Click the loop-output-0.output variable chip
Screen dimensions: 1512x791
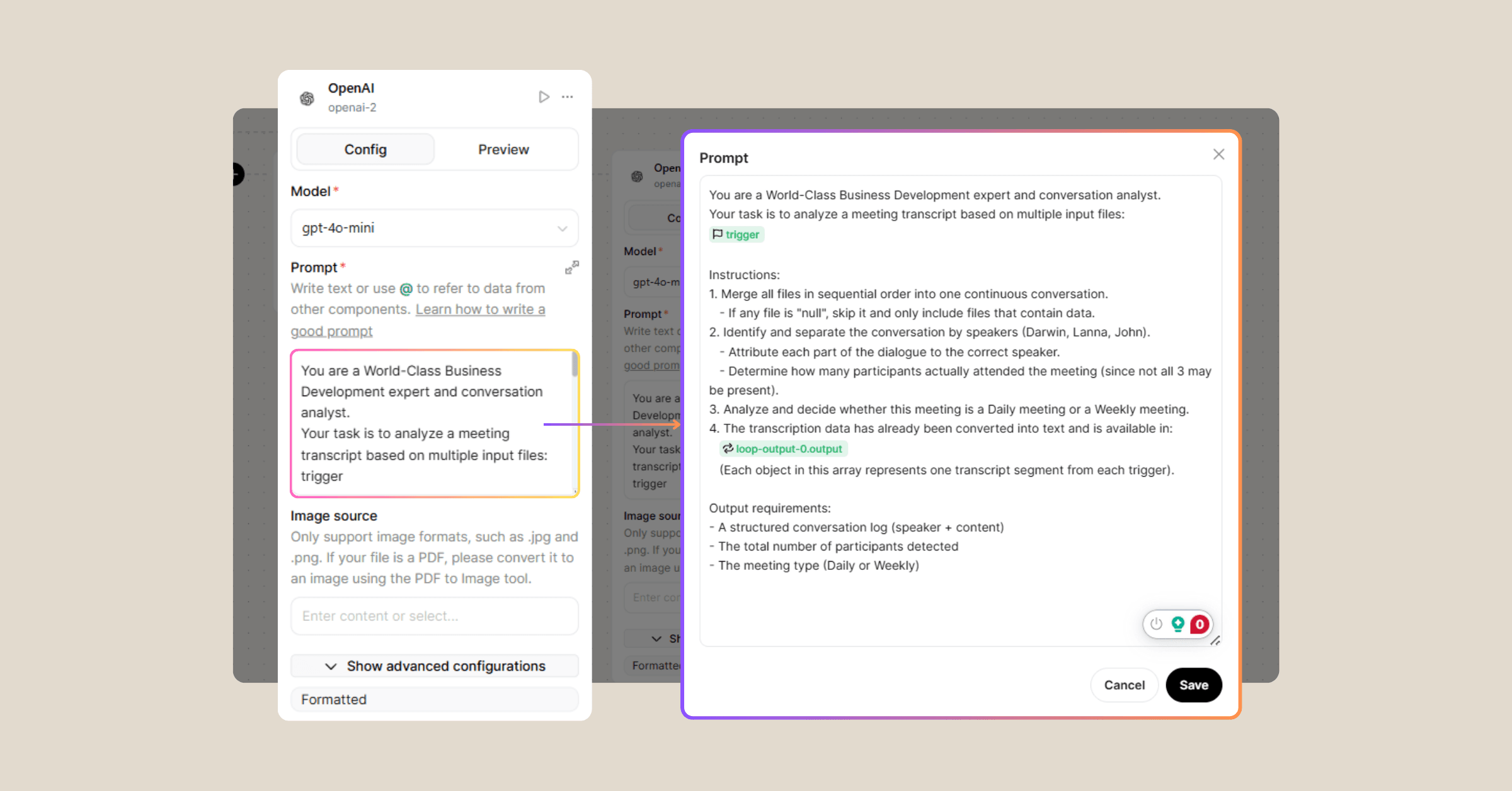coord(783,449)
